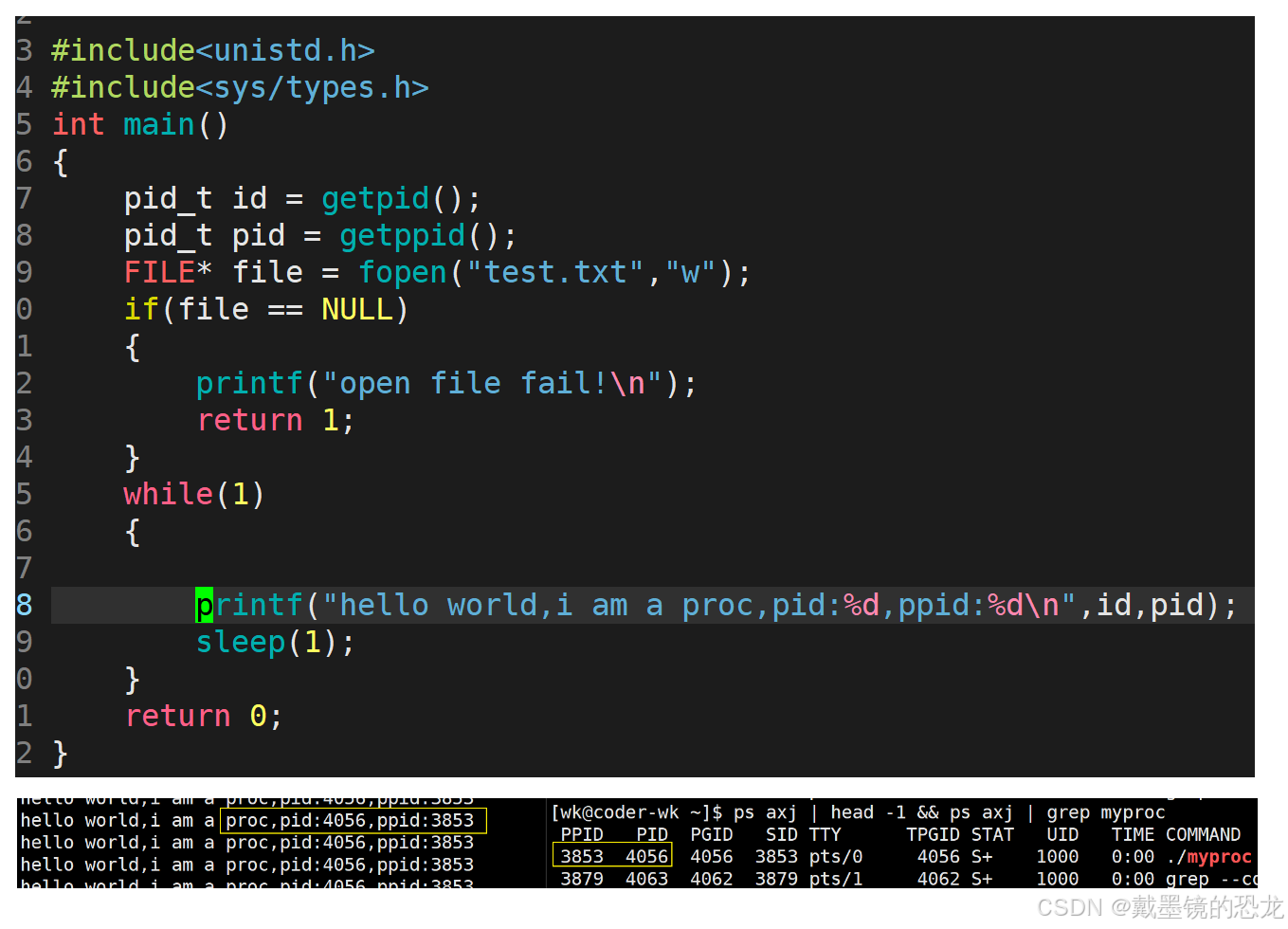Viewport: 1288px width, 929px height.
Task: Select the "test.txt" string literal
Action: click(x=555, y=273)
